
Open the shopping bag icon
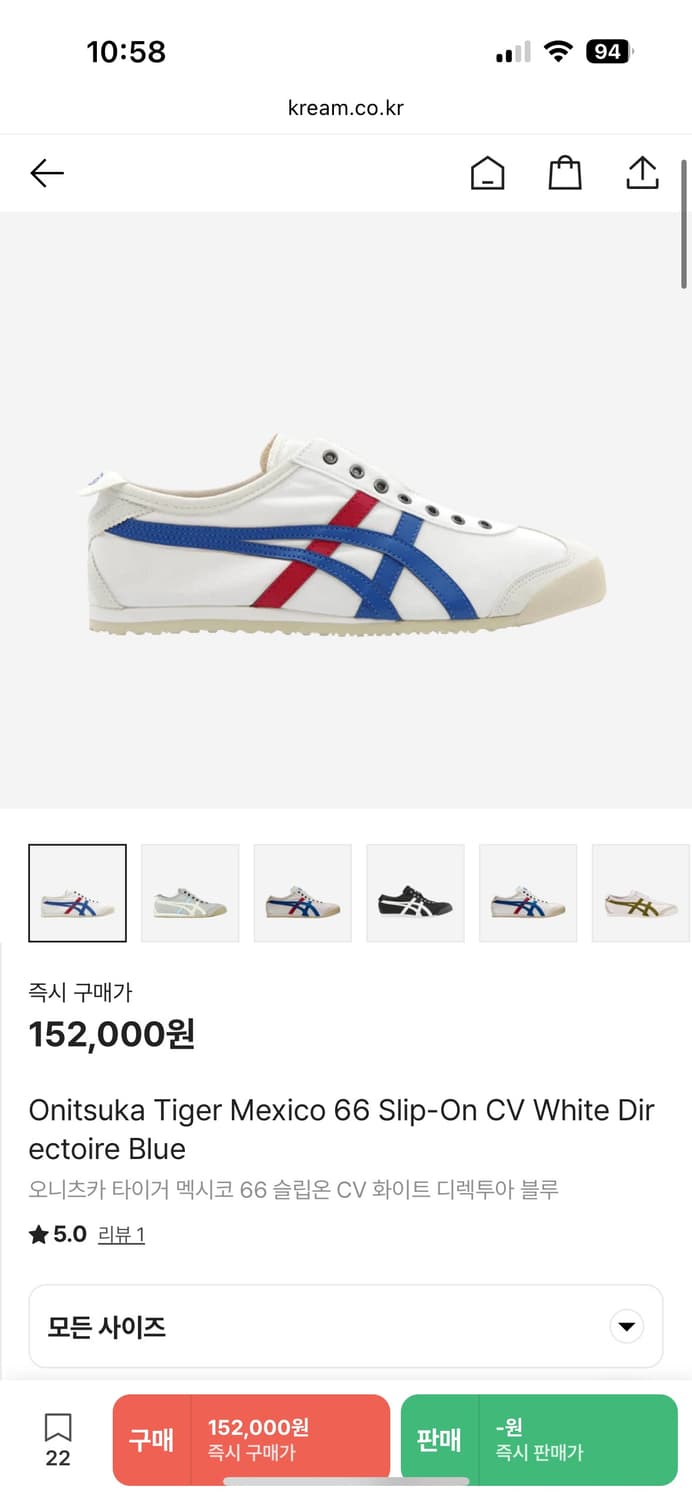pos(565,172)
